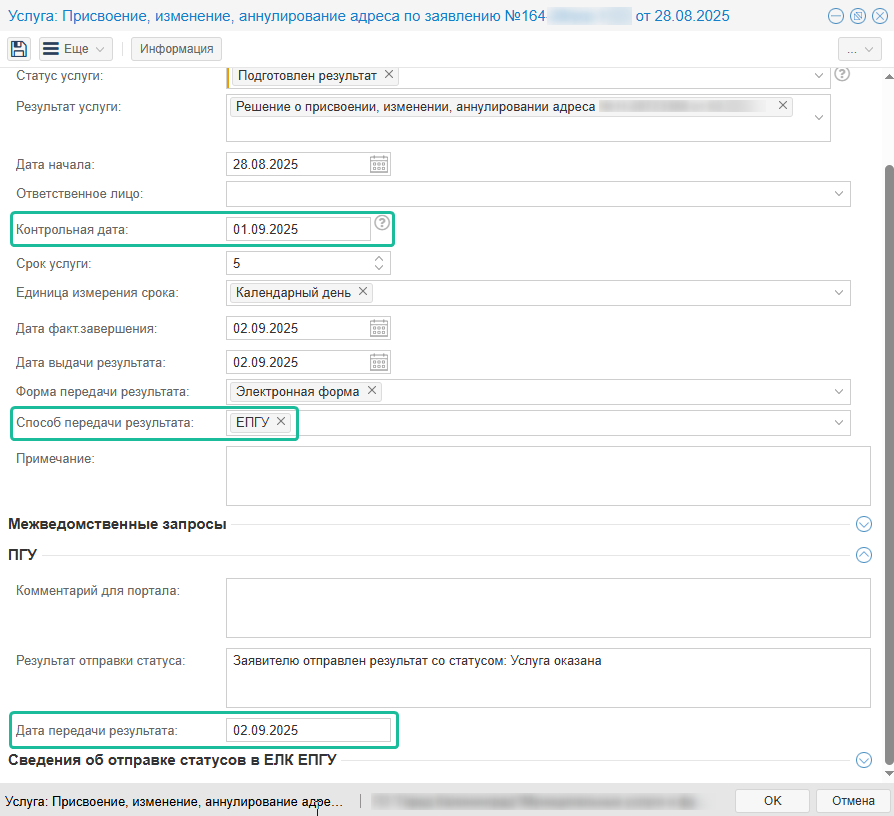Image resolution: width=894 pixels, height=816 pixels.
Task: Open calendar for Дата факт.завершения
Action: tap(379, 328)
